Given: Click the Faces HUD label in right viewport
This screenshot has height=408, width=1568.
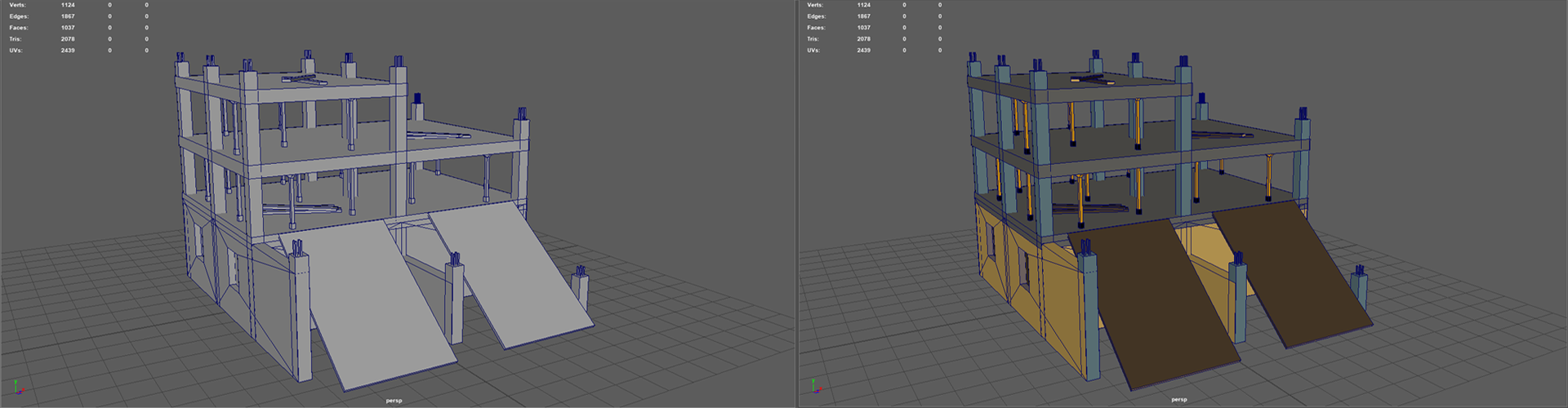Looking at the screenshot, I should coord(815,28).
